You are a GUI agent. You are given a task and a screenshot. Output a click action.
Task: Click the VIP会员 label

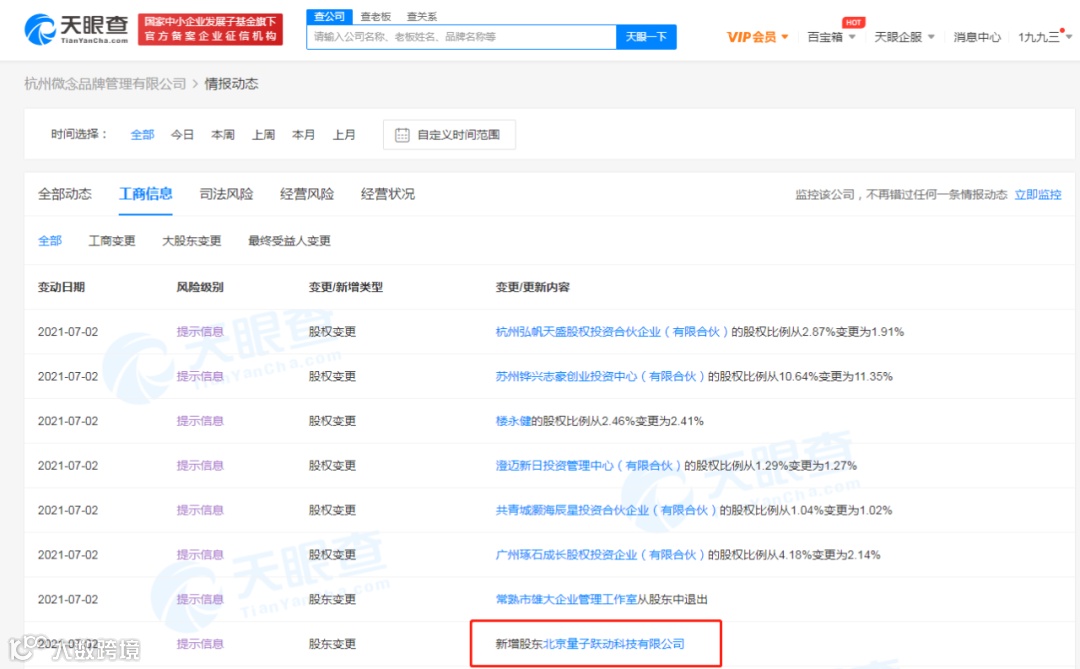(751, 37)
